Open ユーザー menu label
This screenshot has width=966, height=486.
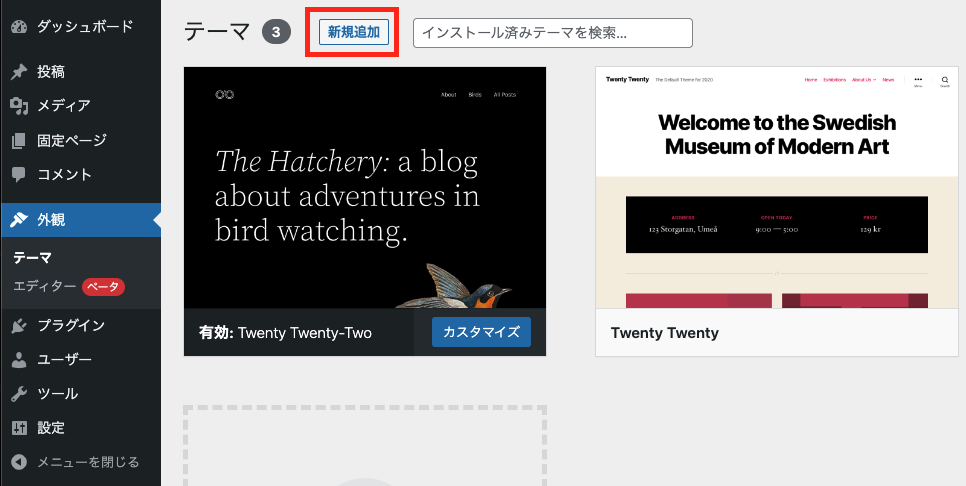(x=64, y=360)
